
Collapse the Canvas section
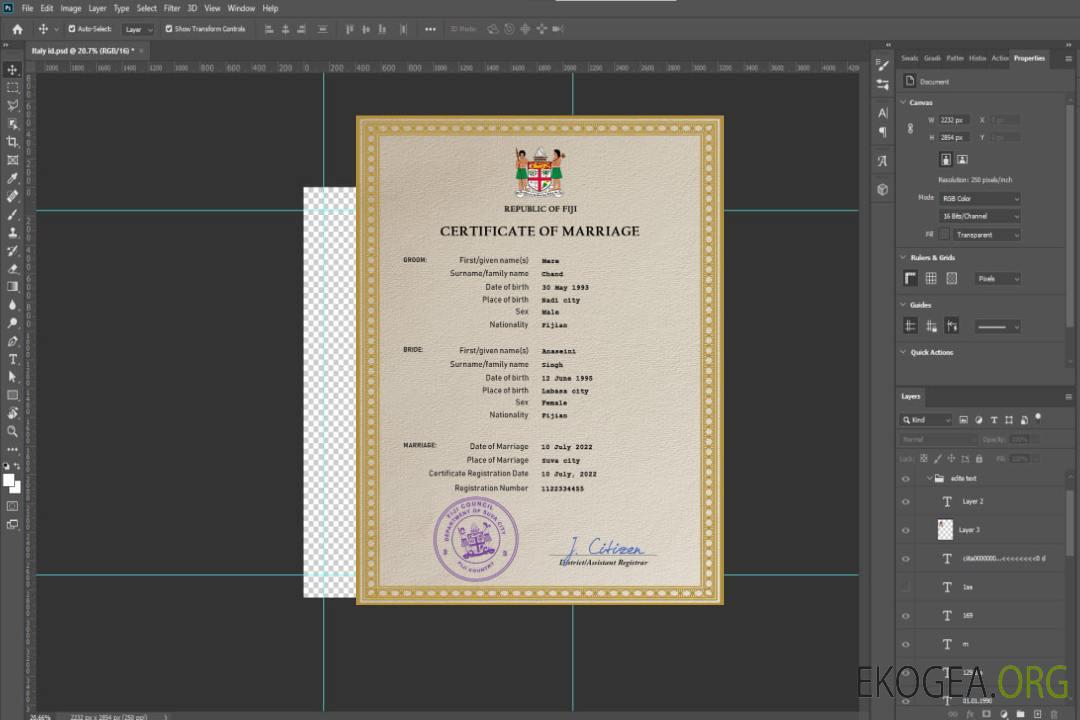(903, 102)
